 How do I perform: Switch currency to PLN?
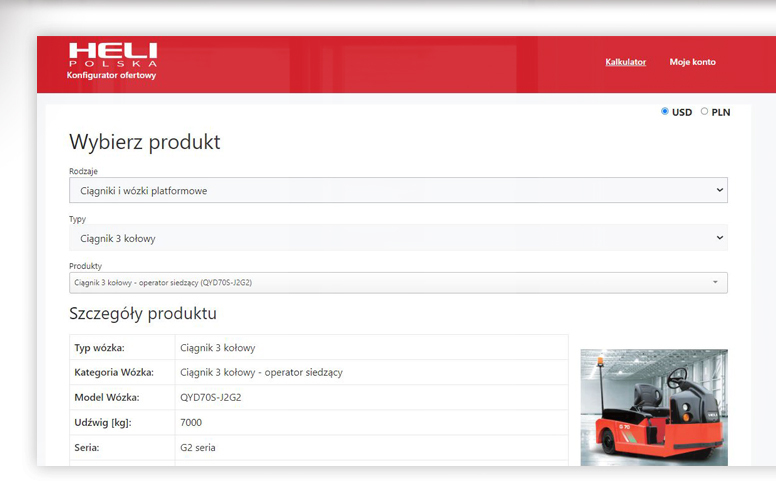(704, 112)
